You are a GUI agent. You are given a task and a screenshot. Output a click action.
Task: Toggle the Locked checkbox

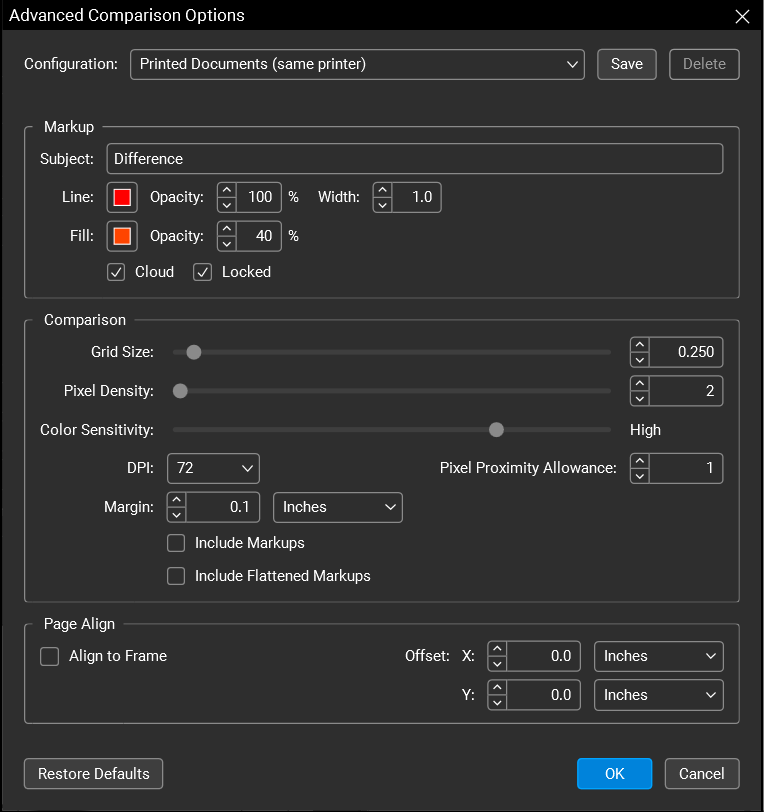[203, 272]
